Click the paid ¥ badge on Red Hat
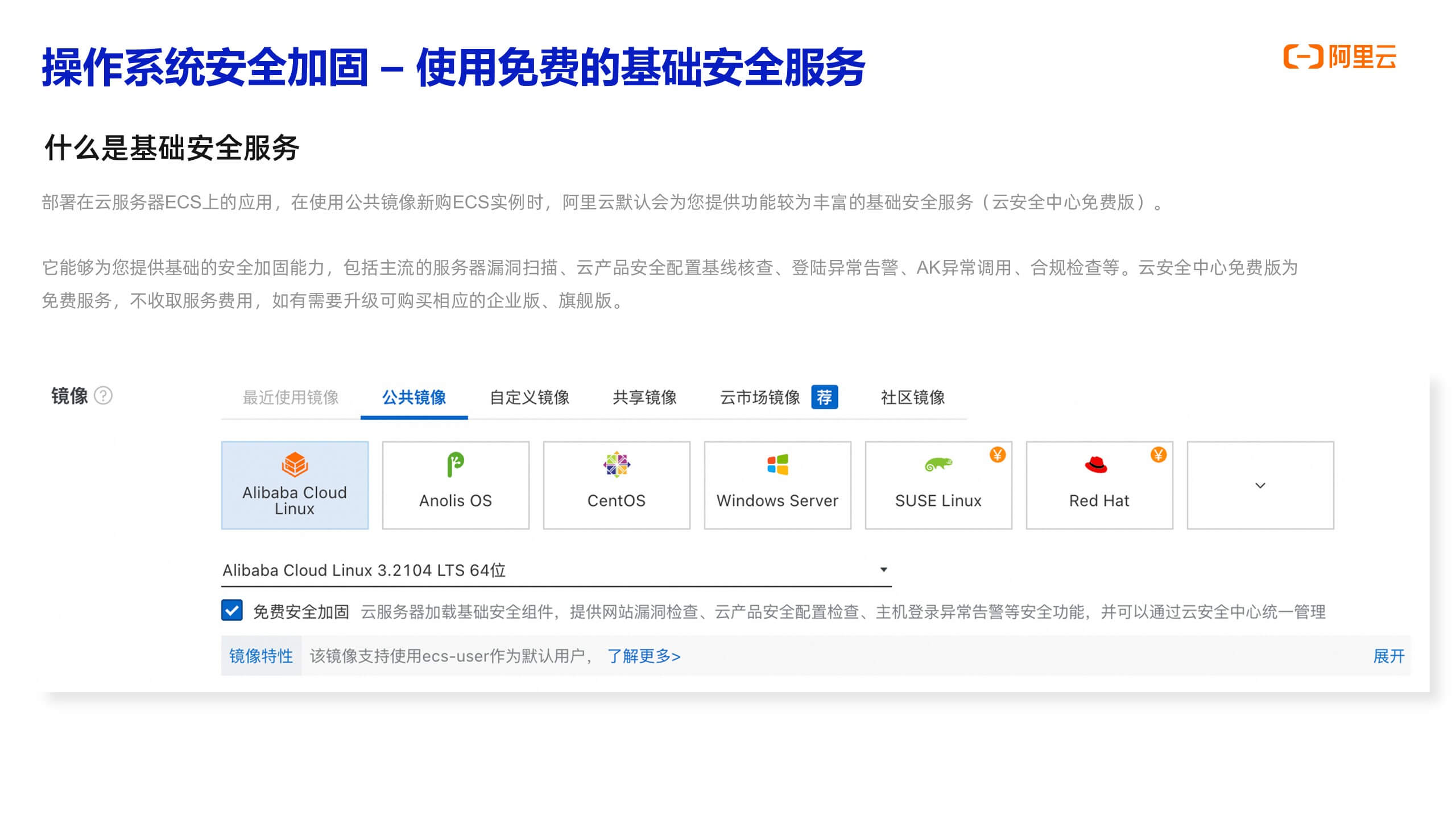Screen dimensions: 1456x819 pos(1159,454)
